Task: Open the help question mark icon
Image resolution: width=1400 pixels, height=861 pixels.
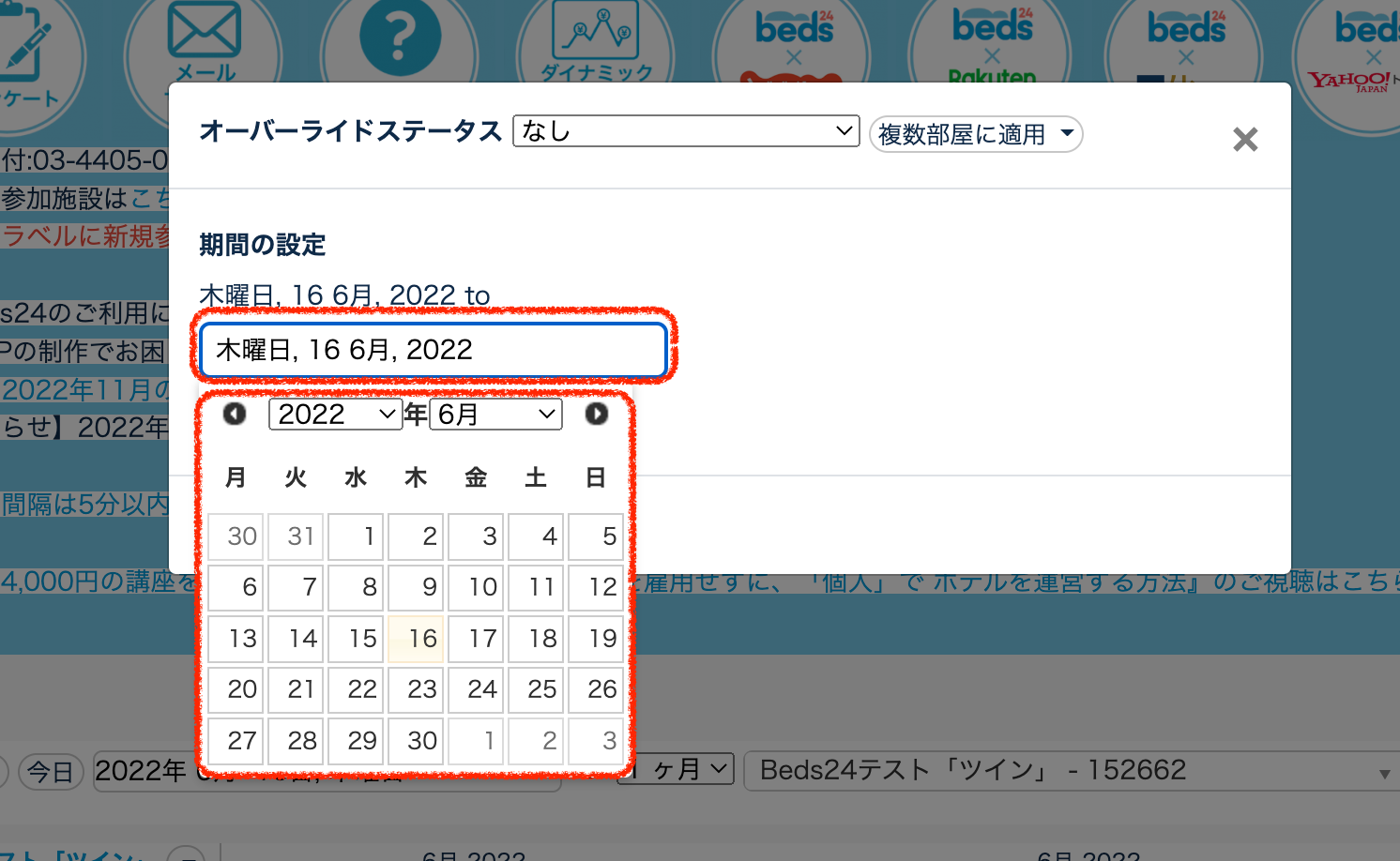Action: (x=400, y=38)
